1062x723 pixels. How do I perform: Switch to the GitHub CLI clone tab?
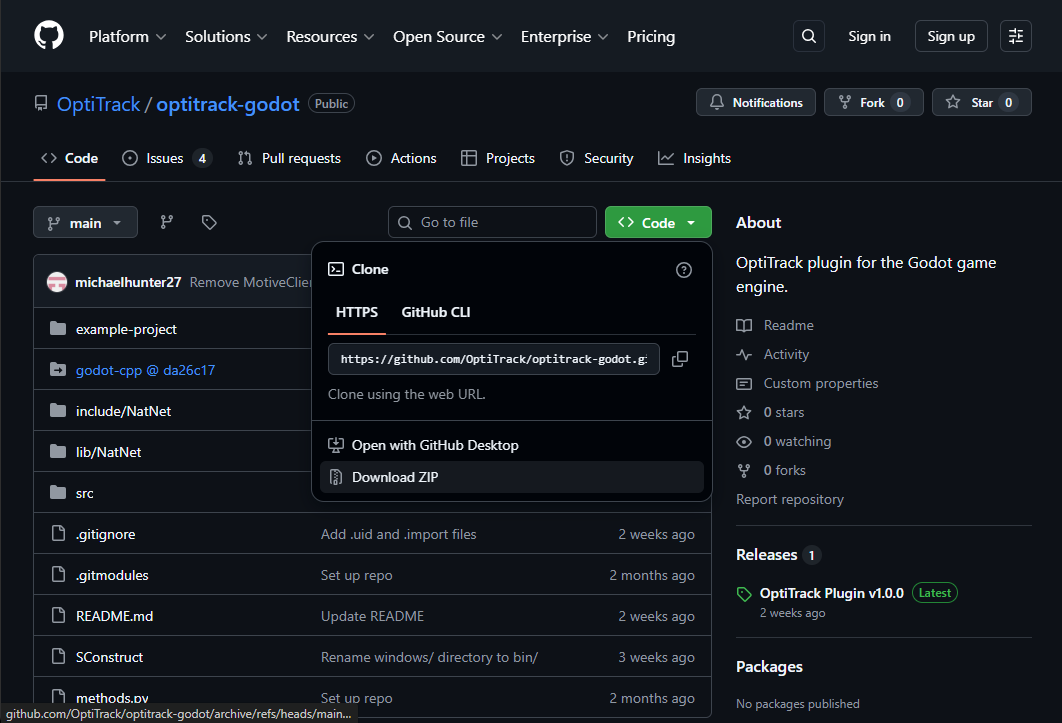click(436, 312)
